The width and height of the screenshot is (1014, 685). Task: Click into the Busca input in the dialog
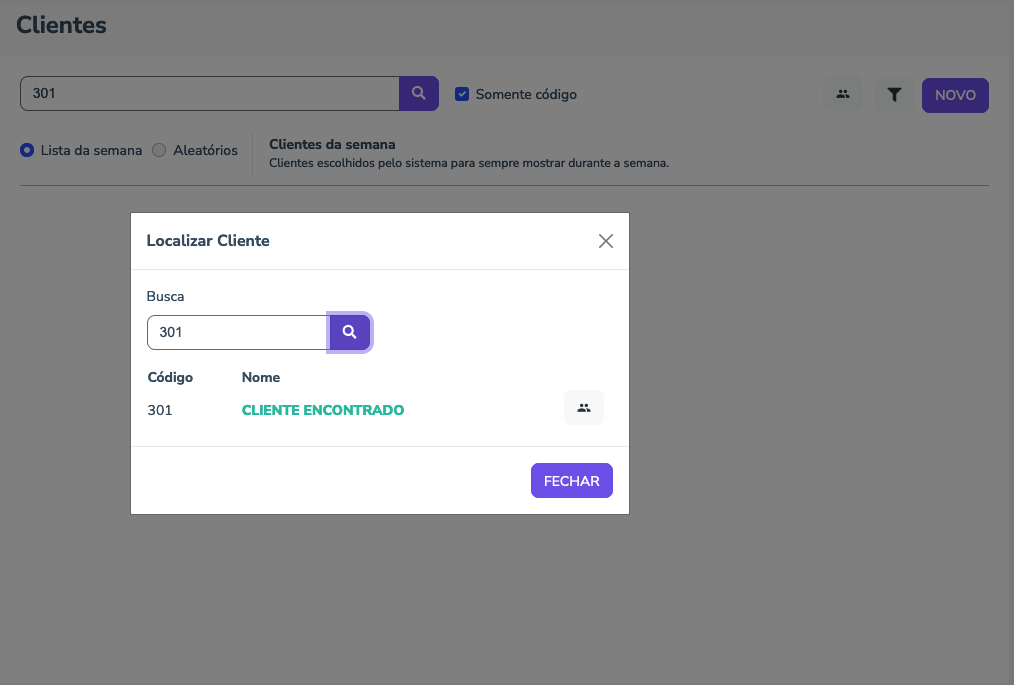tap(238, 332)
